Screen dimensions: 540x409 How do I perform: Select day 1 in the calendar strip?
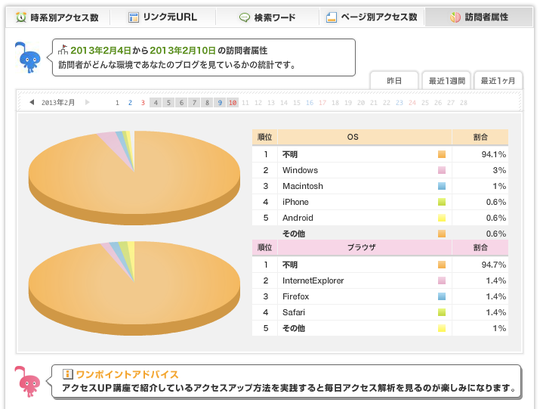pos(117,103)
